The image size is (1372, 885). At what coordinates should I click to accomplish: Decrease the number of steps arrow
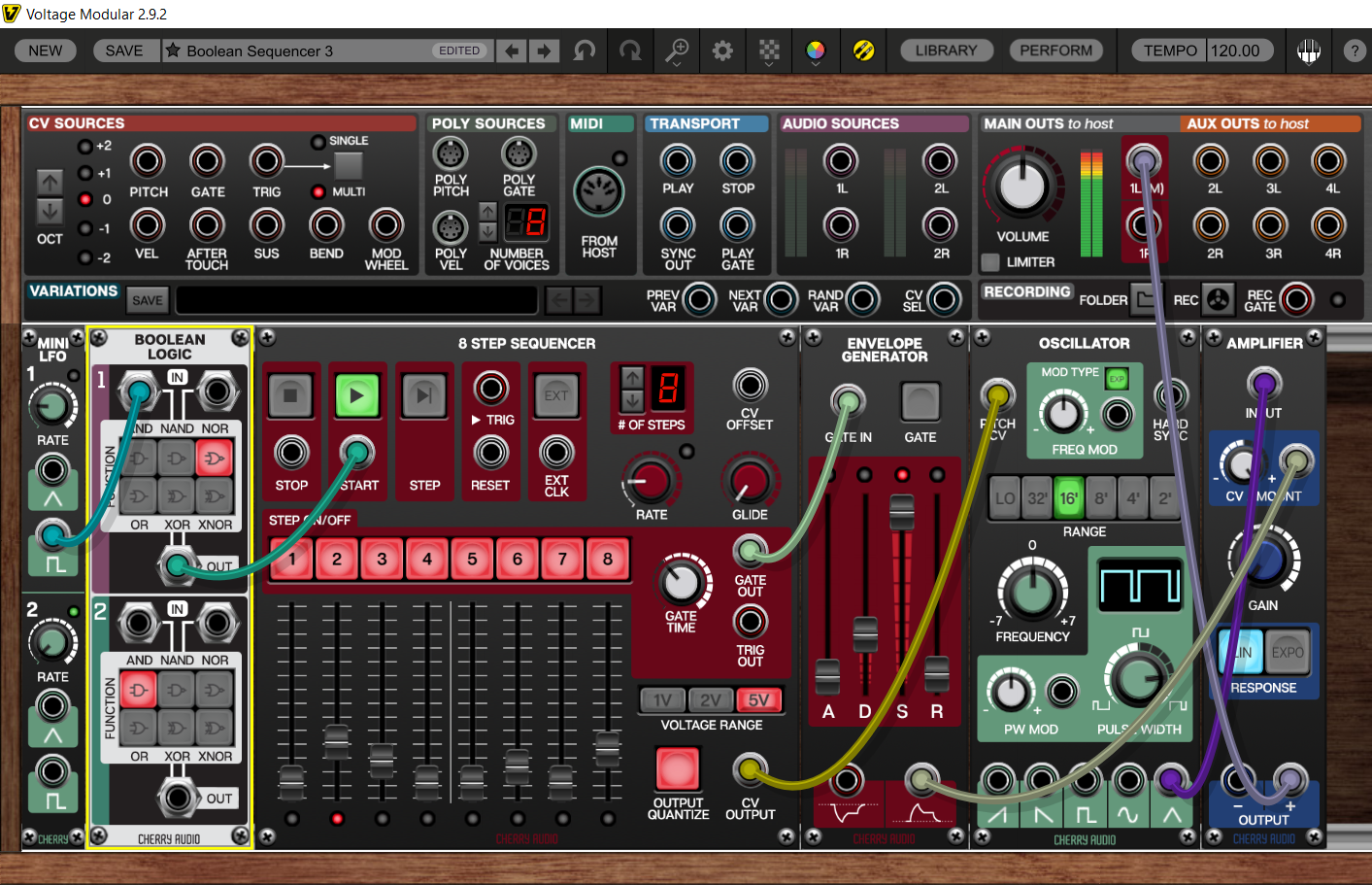632,400
